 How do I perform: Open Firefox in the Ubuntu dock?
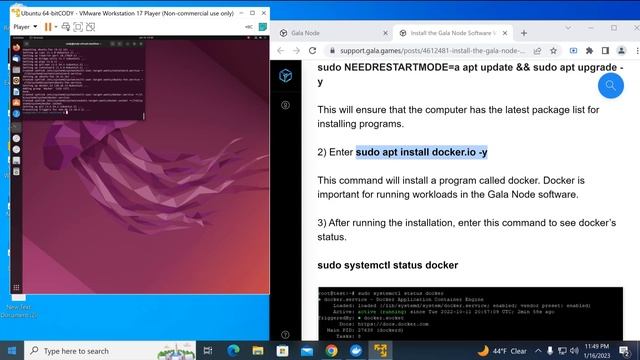pyautogui.click(x=16, y=47)
